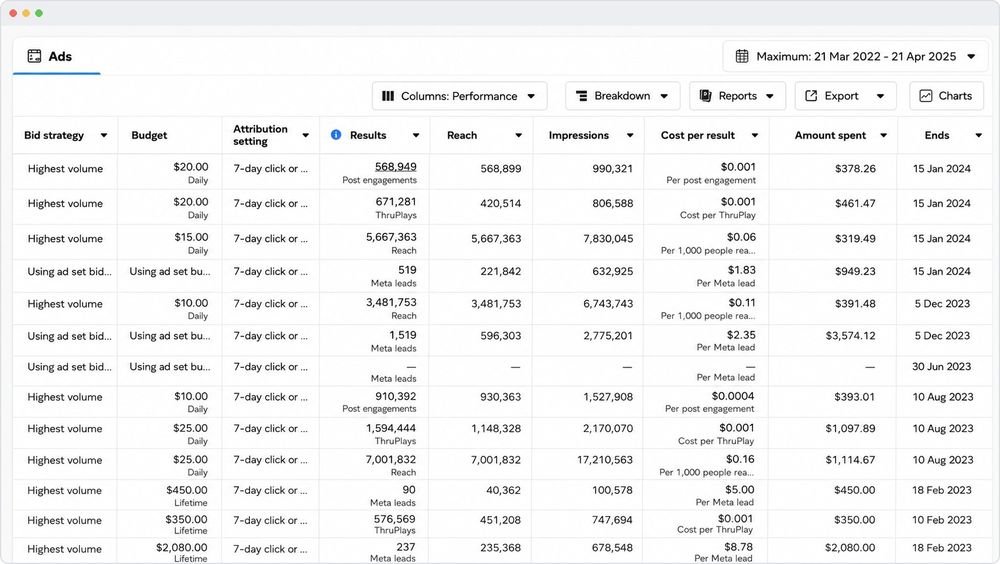Open Ends column menu arrow
This screenshot has height=564, width=1000.
click(x=978, y=135)
